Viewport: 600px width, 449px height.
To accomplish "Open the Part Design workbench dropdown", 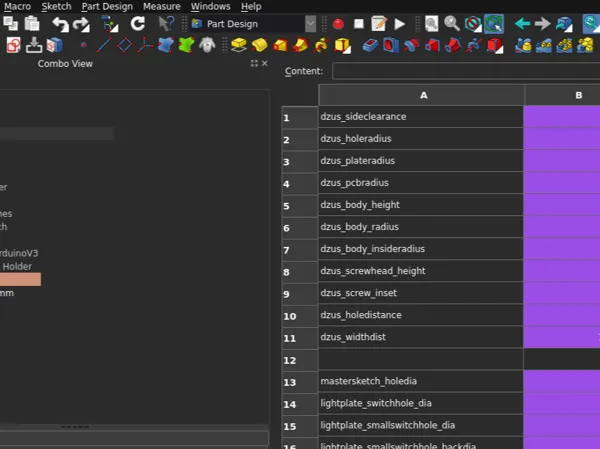I will pos(310,24).
